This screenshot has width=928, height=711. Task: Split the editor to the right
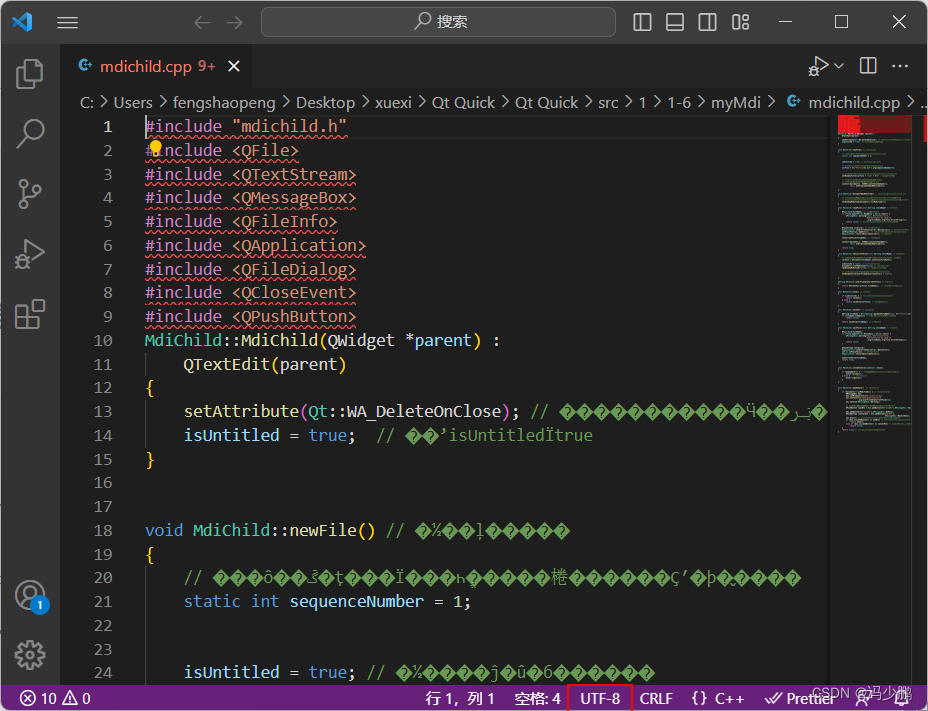(868, 66)
